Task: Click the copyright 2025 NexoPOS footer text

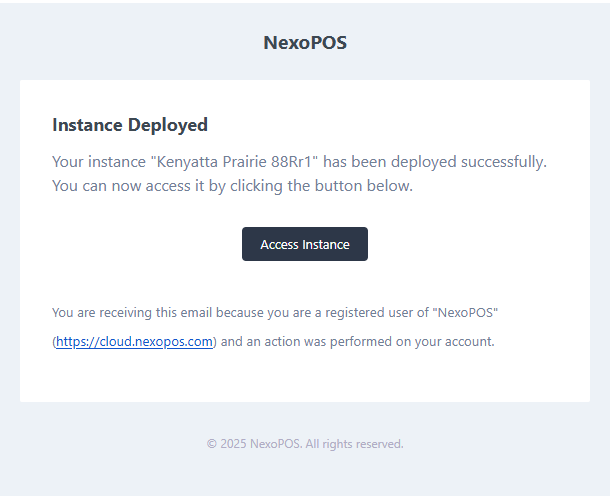Action: click(305, 444)
